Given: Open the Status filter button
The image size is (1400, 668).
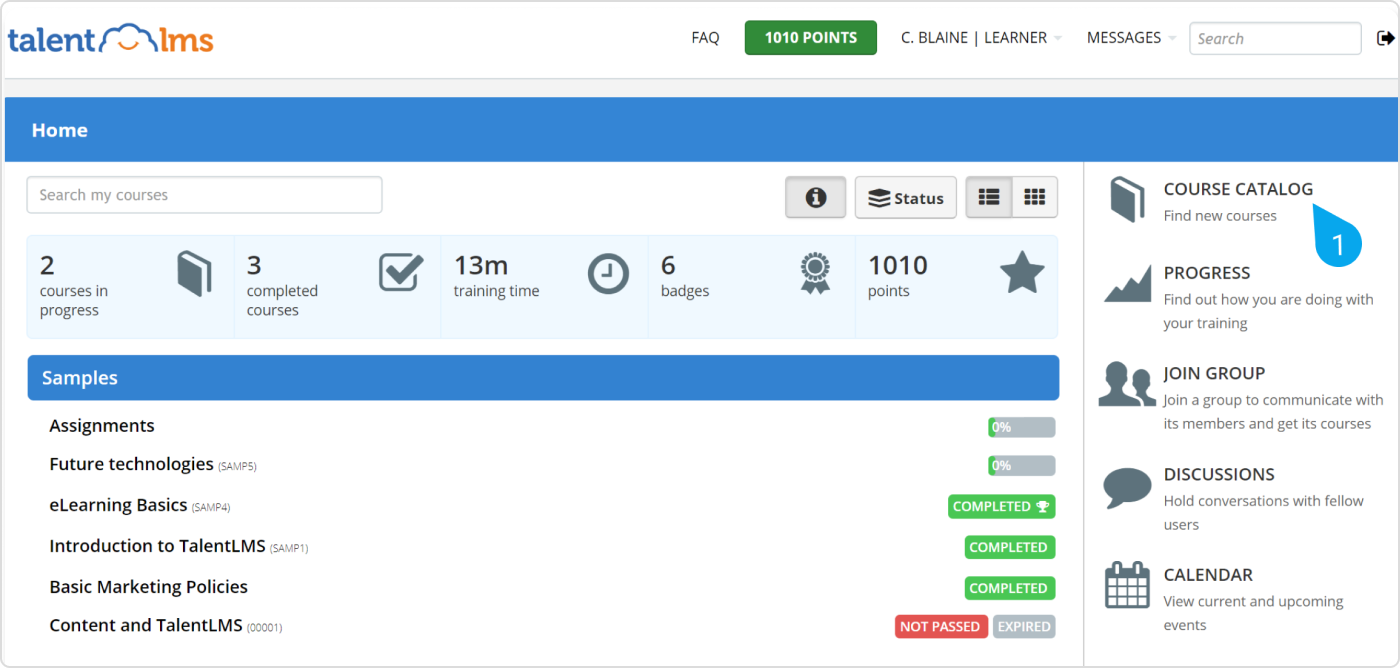Looking at the screenshot, I should [906, 198].
